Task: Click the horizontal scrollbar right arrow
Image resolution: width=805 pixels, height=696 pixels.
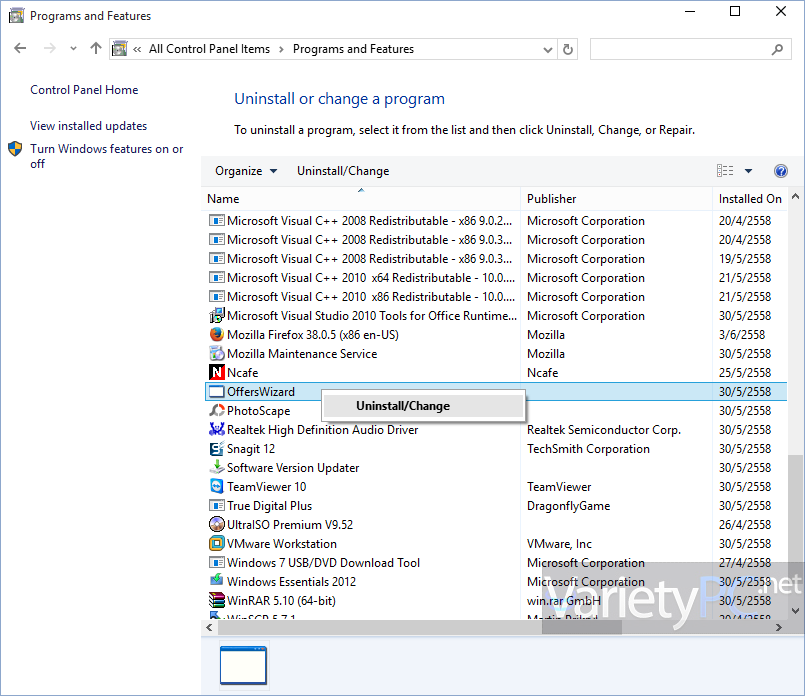Action: coord(779,627)
